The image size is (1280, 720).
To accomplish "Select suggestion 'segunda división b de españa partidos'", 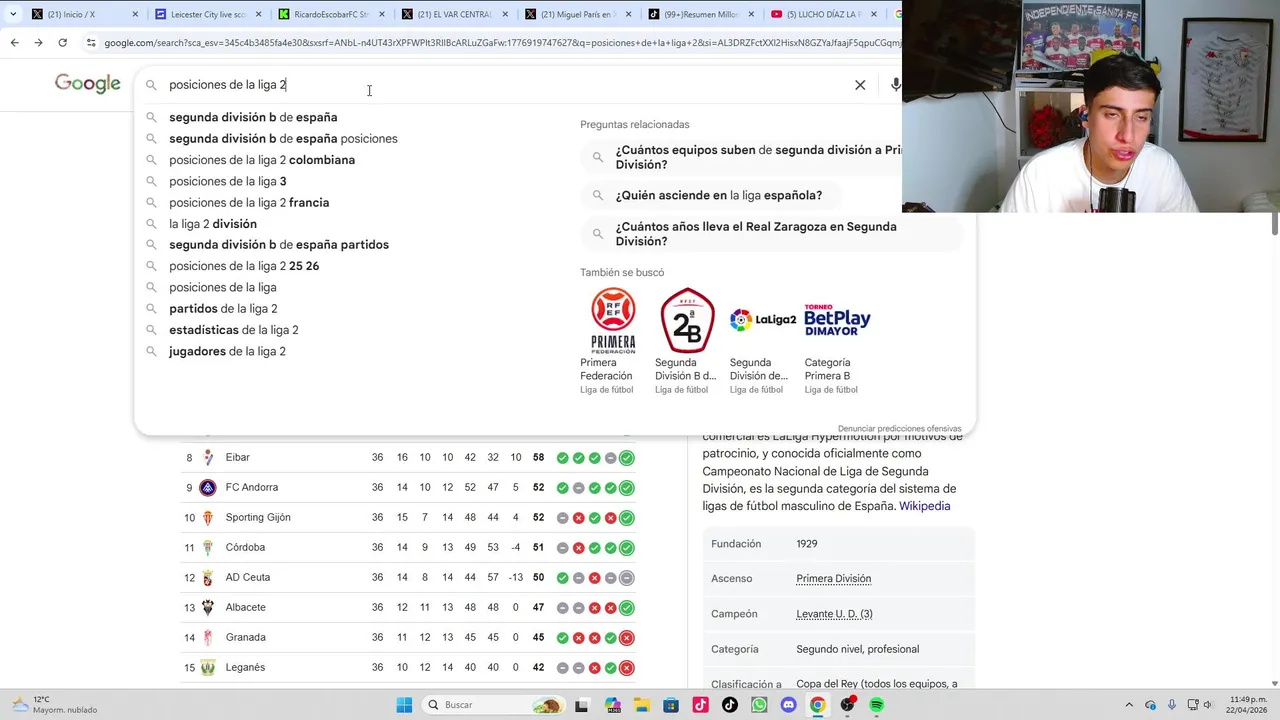I will (279, 245).
